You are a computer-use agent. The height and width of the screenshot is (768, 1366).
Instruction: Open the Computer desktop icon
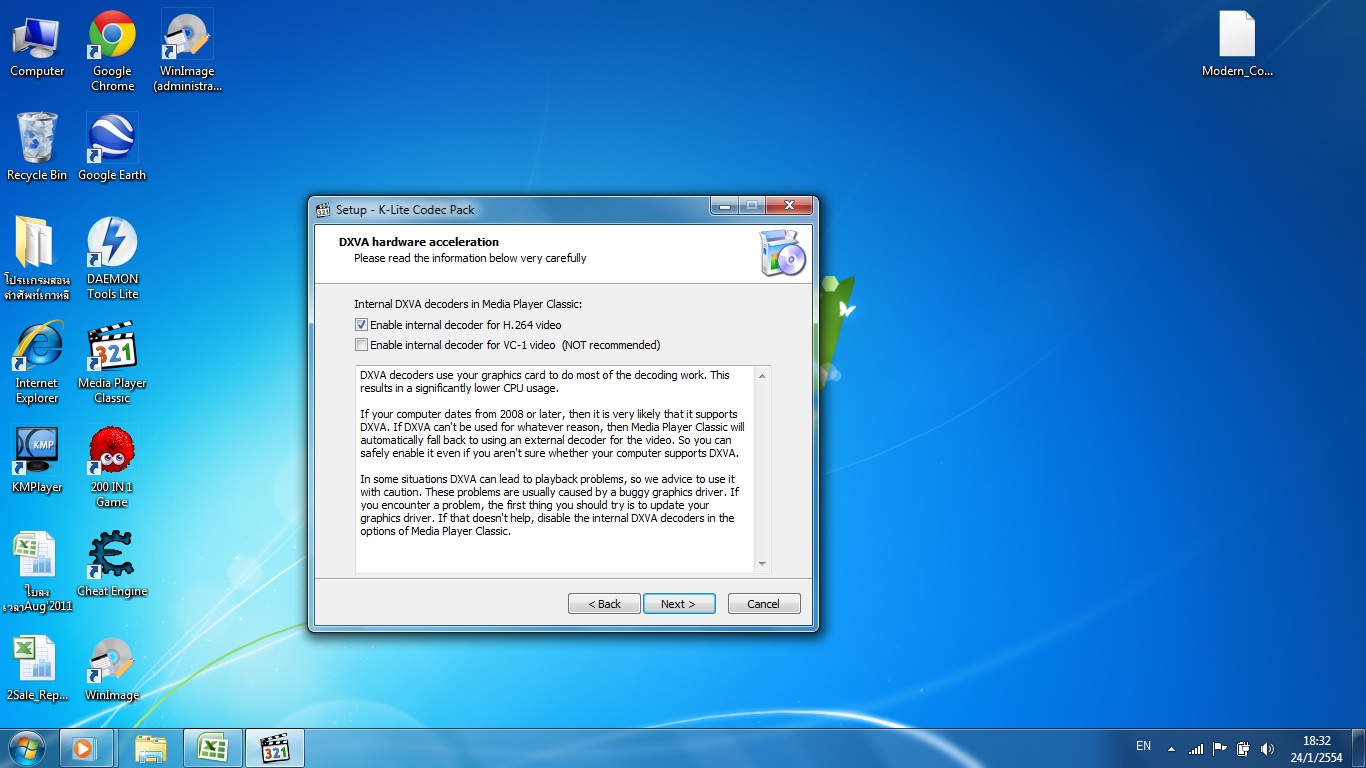pos(37,45)
